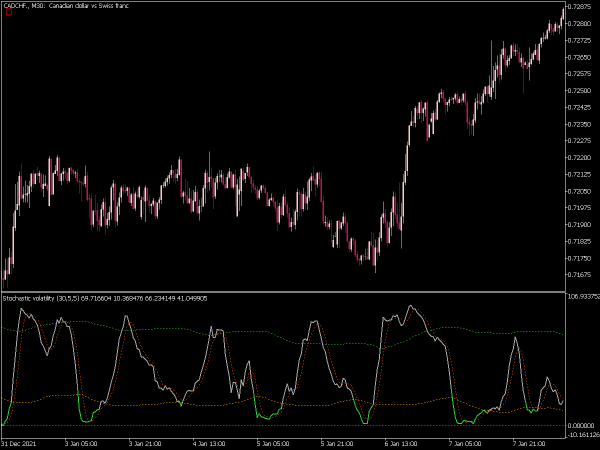
Task: Click the 0.72725 price label
Action: (x=579, y=40)
